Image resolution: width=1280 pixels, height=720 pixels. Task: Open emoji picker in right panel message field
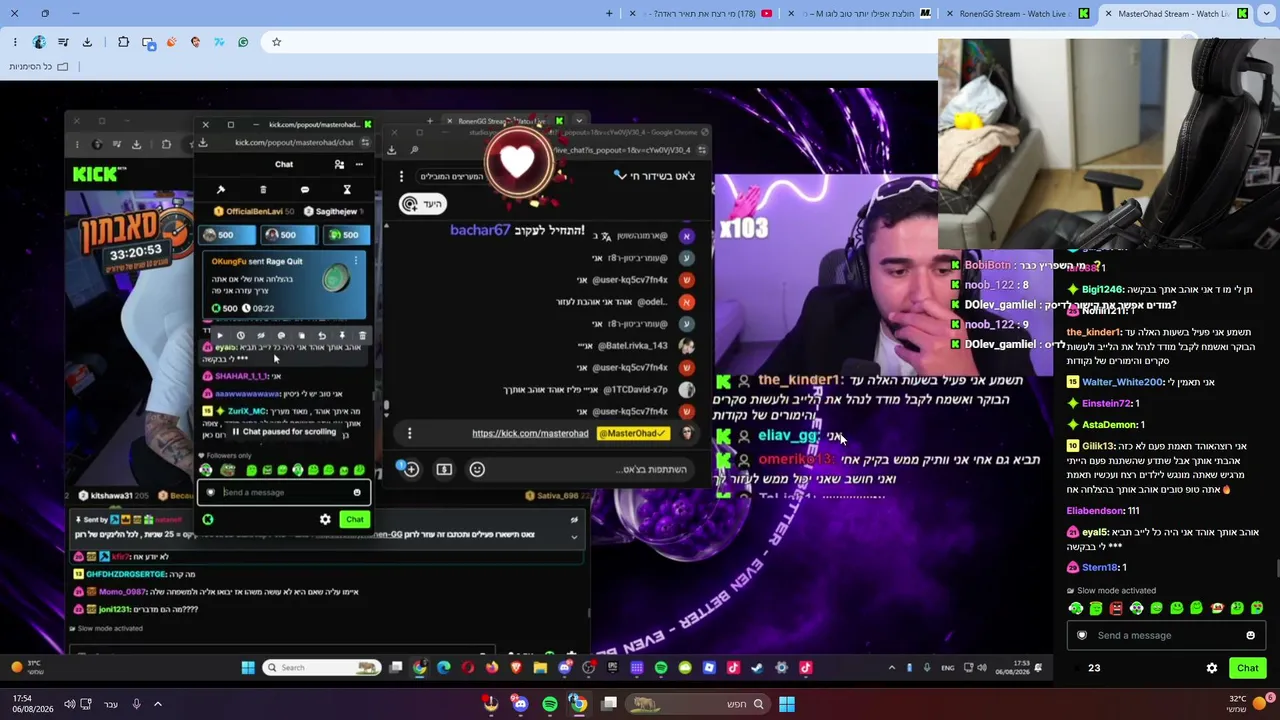[1250, 635]
